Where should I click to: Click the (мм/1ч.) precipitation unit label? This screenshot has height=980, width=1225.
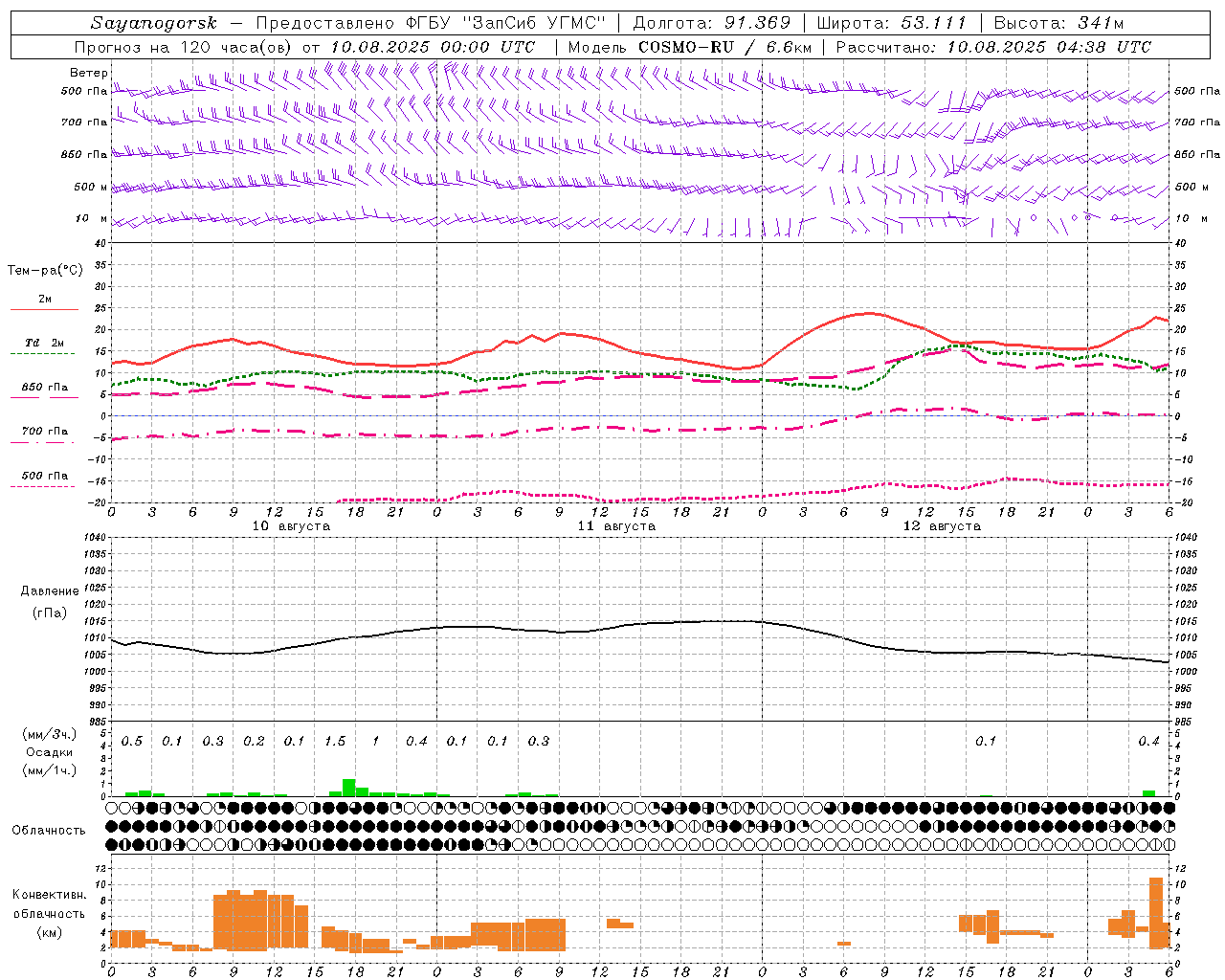point(50,770)
